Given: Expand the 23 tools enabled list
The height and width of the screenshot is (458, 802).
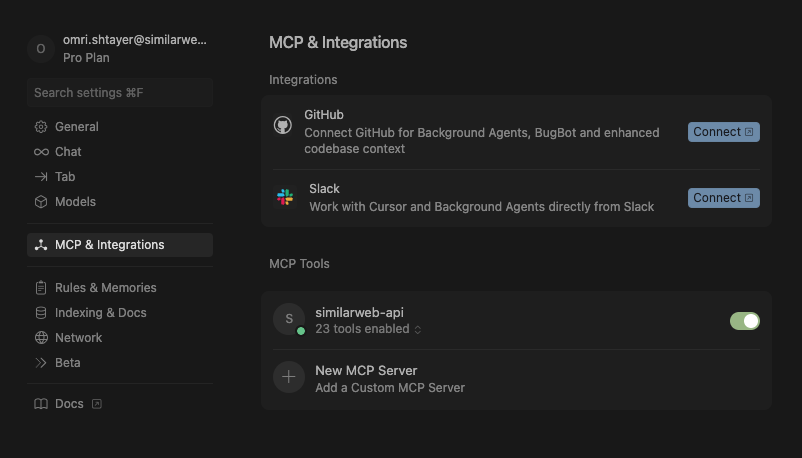Looking at the screenshot, I should (368, 329).
